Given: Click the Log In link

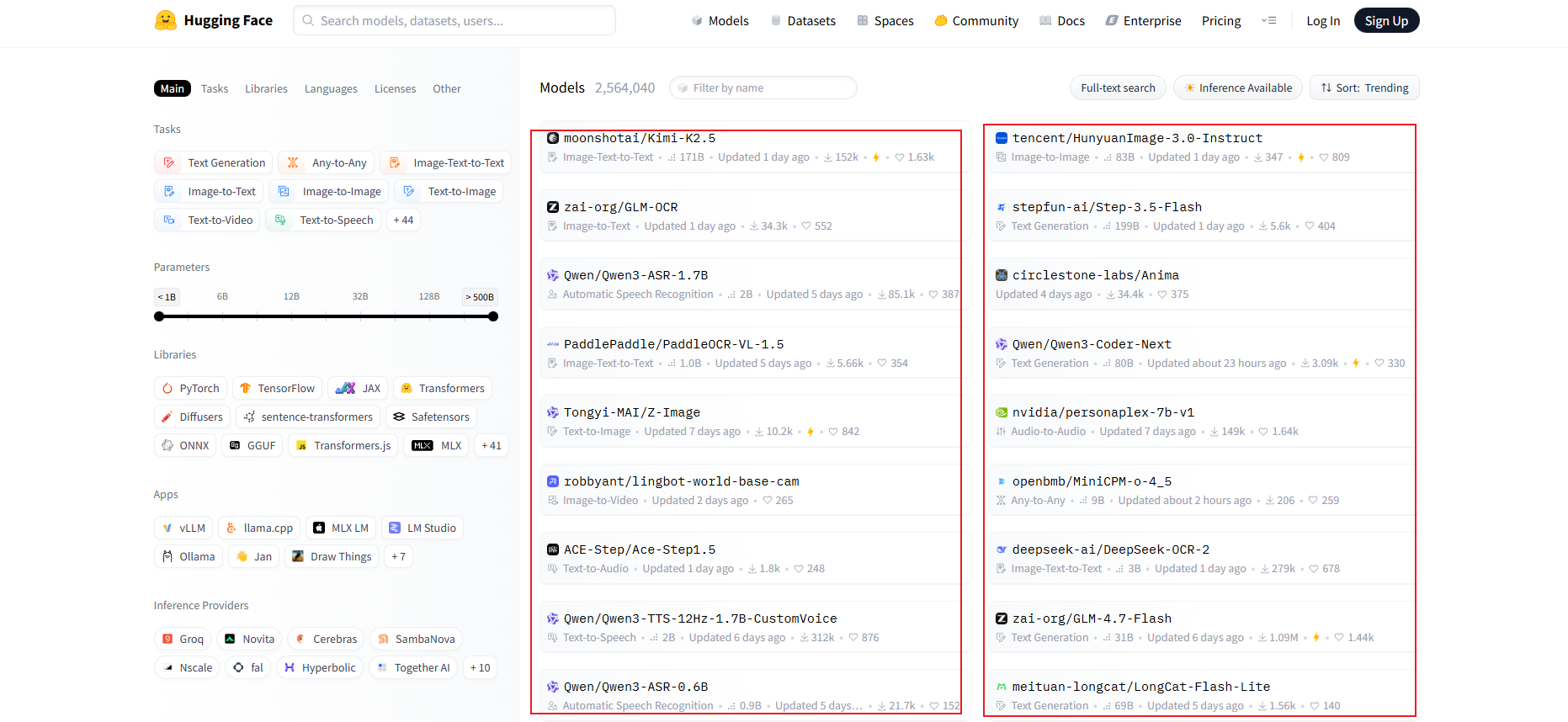Looking at the screenshot, I should coord(1323,20).
